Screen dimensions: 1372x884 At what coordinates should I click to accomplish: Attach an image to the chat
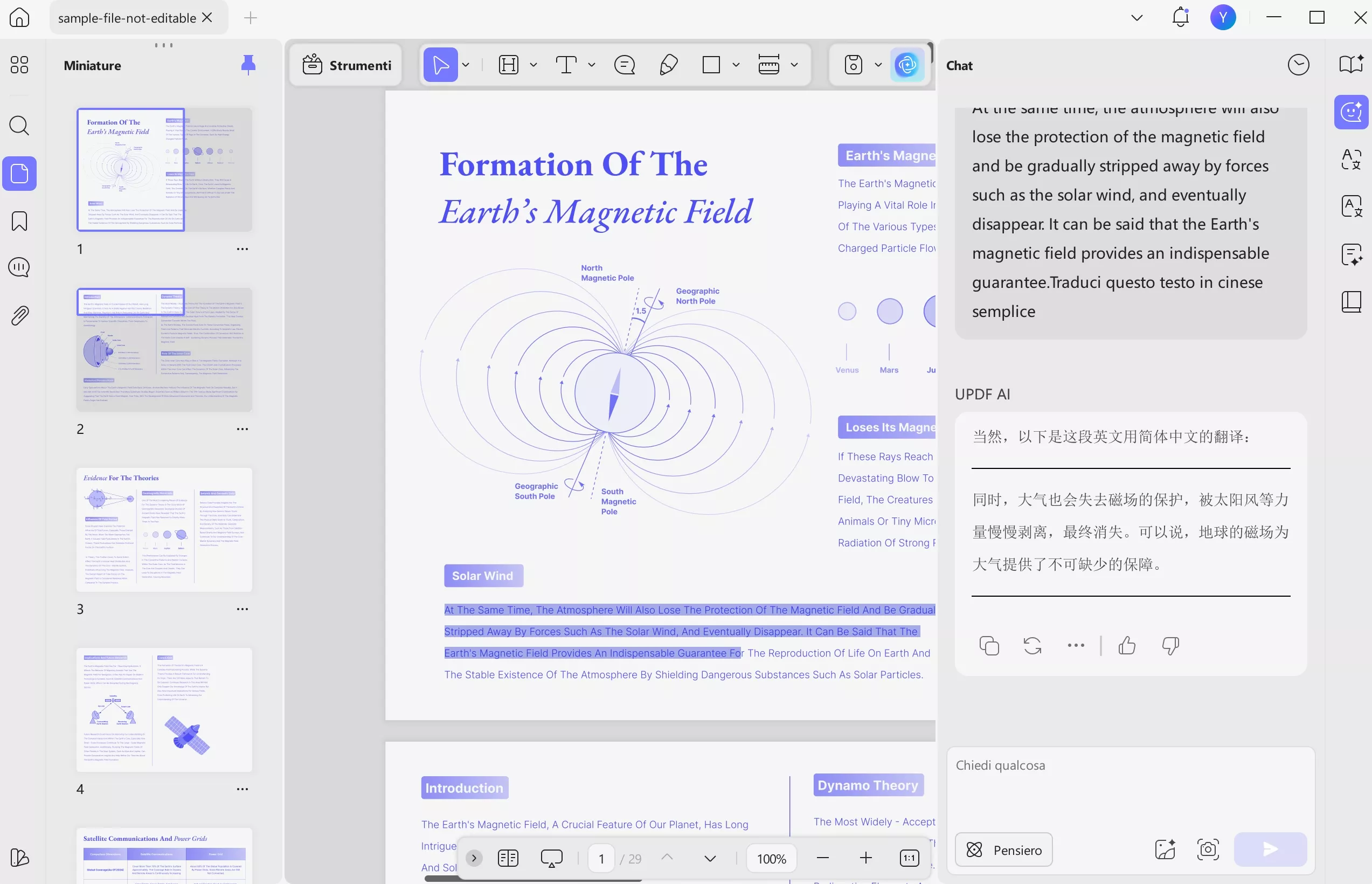(1165, 850)
